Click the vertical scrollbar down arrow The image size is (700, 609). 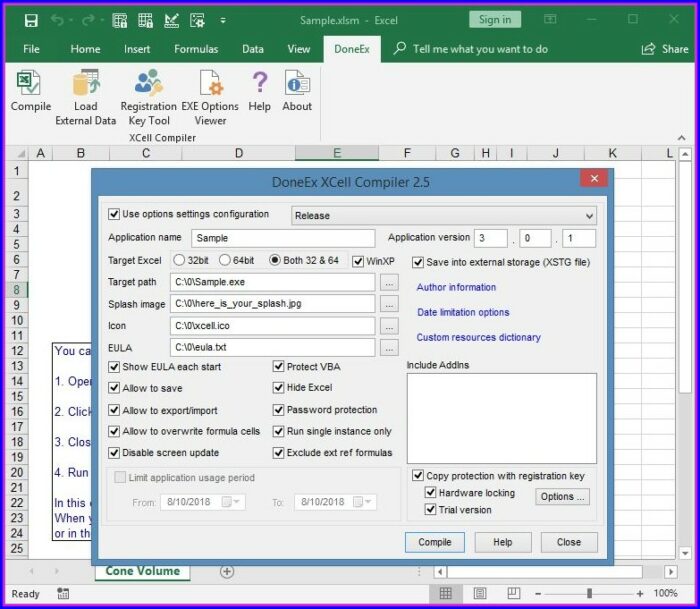tap(685, 553)
